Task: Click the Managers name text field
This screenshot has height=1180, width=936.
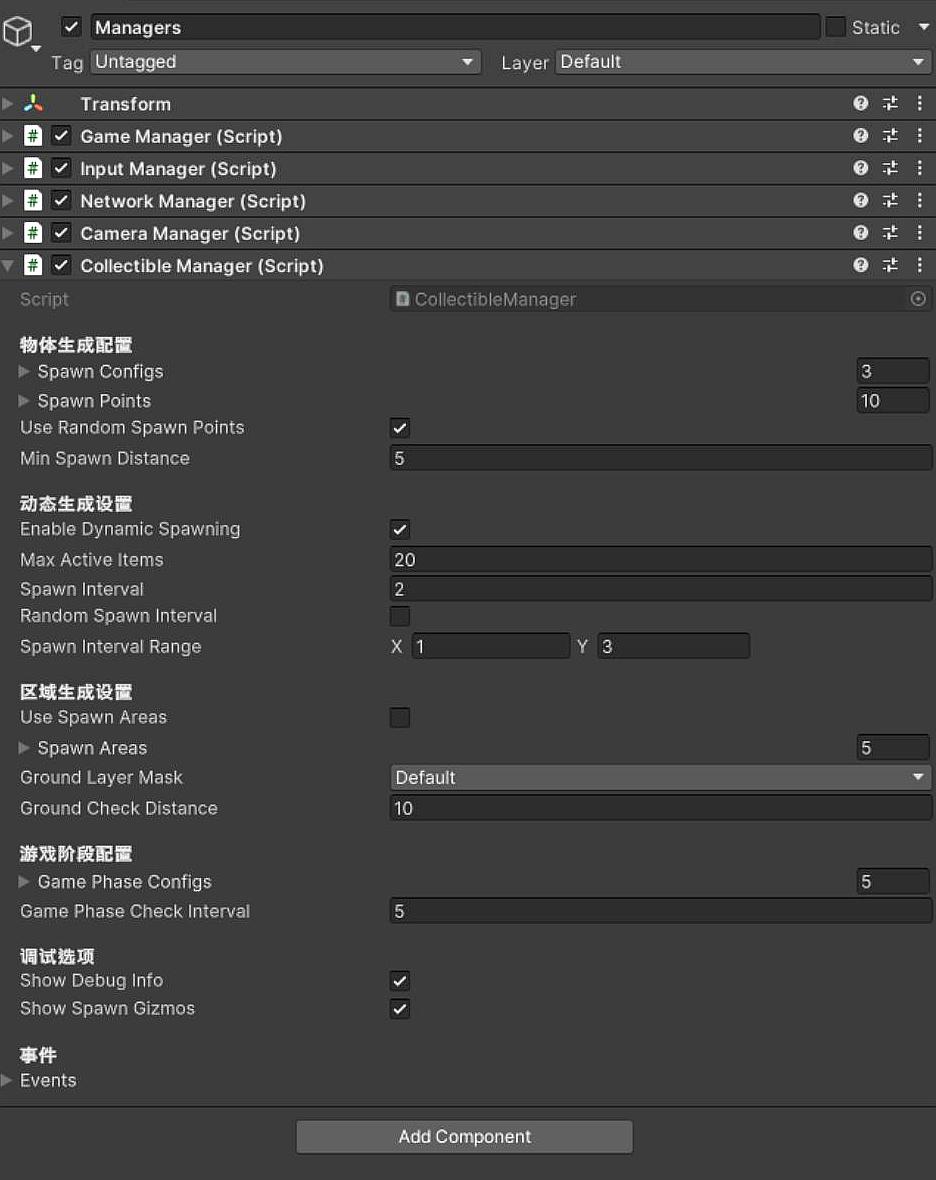Action: 455,27
